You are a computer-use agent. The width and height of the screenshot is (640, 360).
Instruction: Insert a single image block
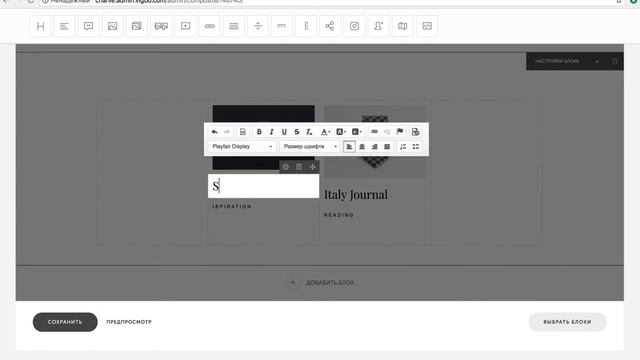(113, 26)
